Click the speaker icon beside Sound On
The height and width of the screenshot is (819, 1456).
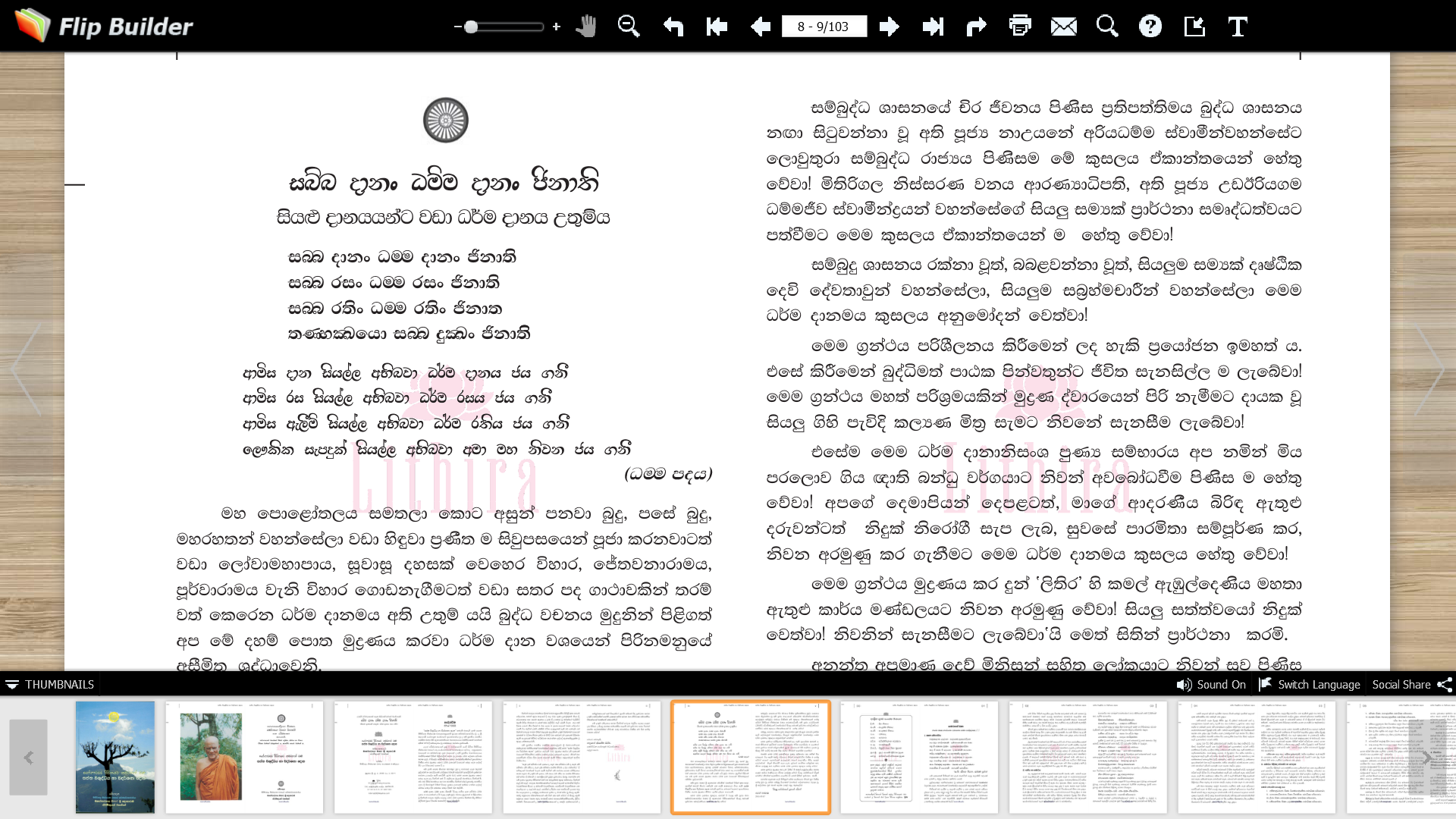pyautogui.click(x=1184, y=684)
